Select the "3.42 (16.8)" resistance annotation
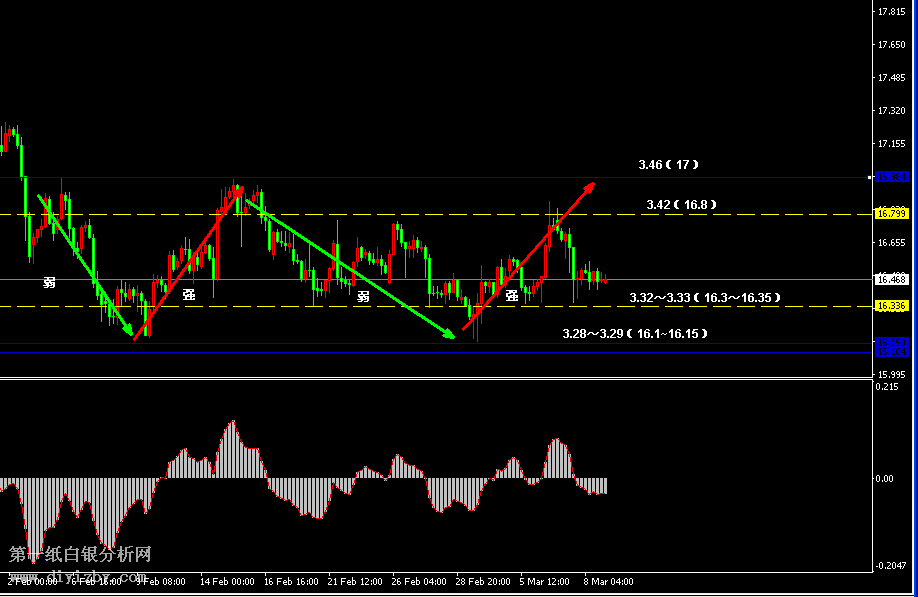This screenshot has height=597, width=918. point(681,204)
